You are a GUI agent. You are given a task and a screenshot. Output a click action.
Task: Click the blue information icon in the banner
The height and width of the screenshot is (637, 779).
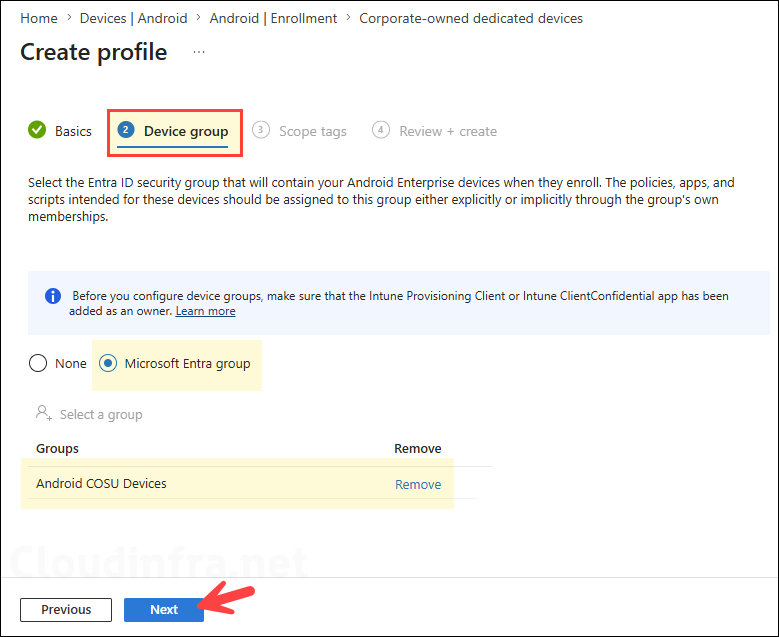tap(53, 296)
